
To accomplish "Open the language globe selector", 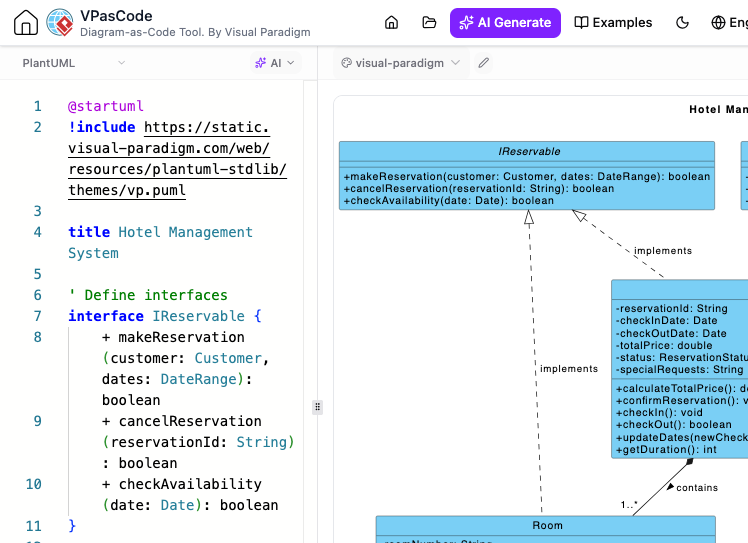I will pos(729,22).
